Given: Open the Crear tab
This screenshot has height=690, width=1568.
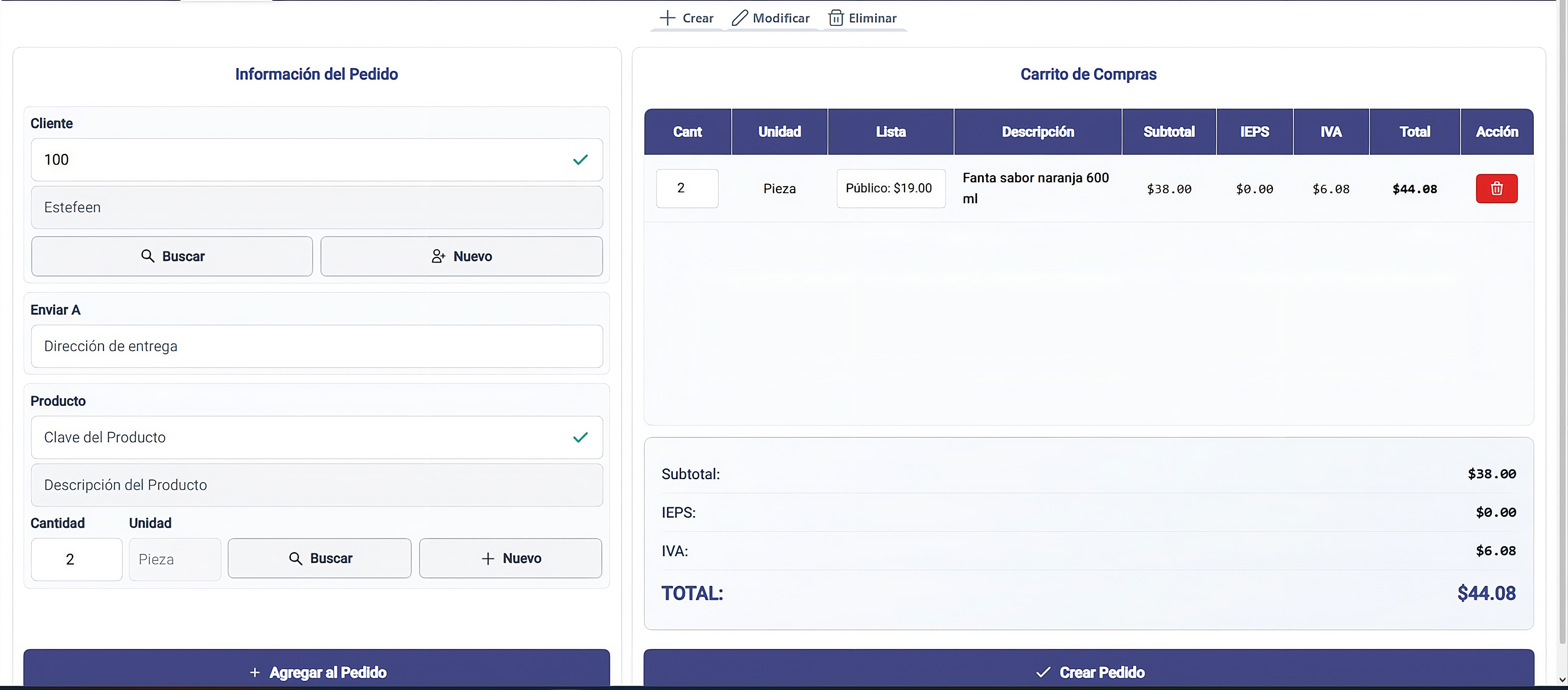Looking at the screenshot, I should point(687,18).
